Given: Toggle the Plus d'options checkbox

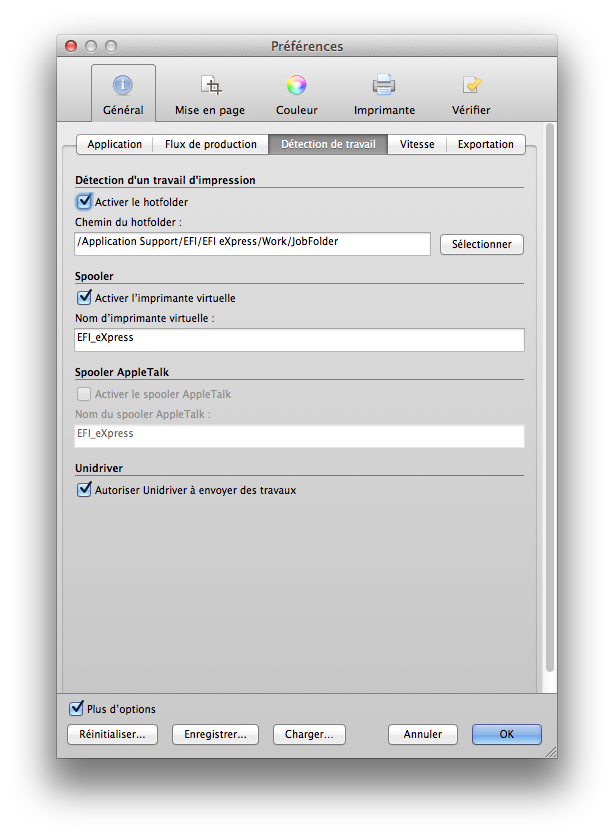Looking at the screenshot, I should coord(76,709).
